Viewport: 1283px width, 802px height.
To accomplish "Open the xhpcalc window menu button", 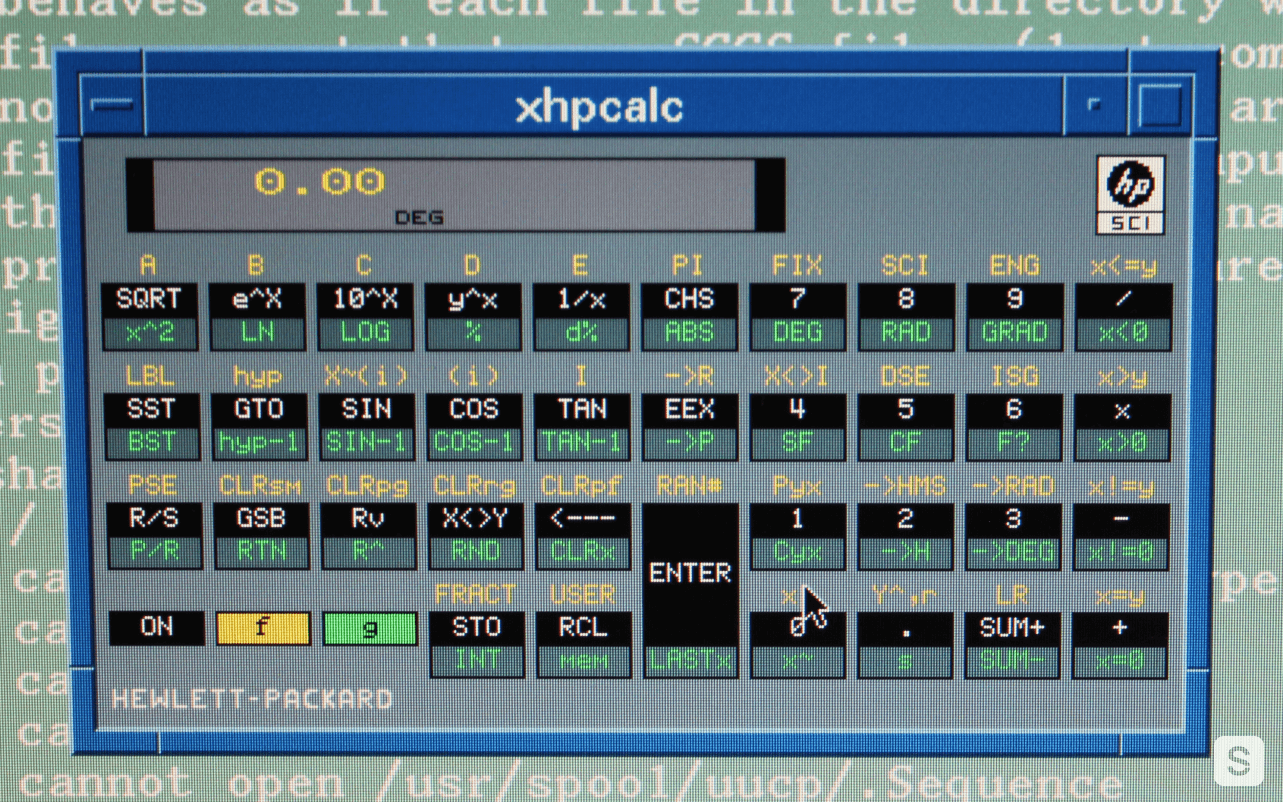I will point(111,105).
